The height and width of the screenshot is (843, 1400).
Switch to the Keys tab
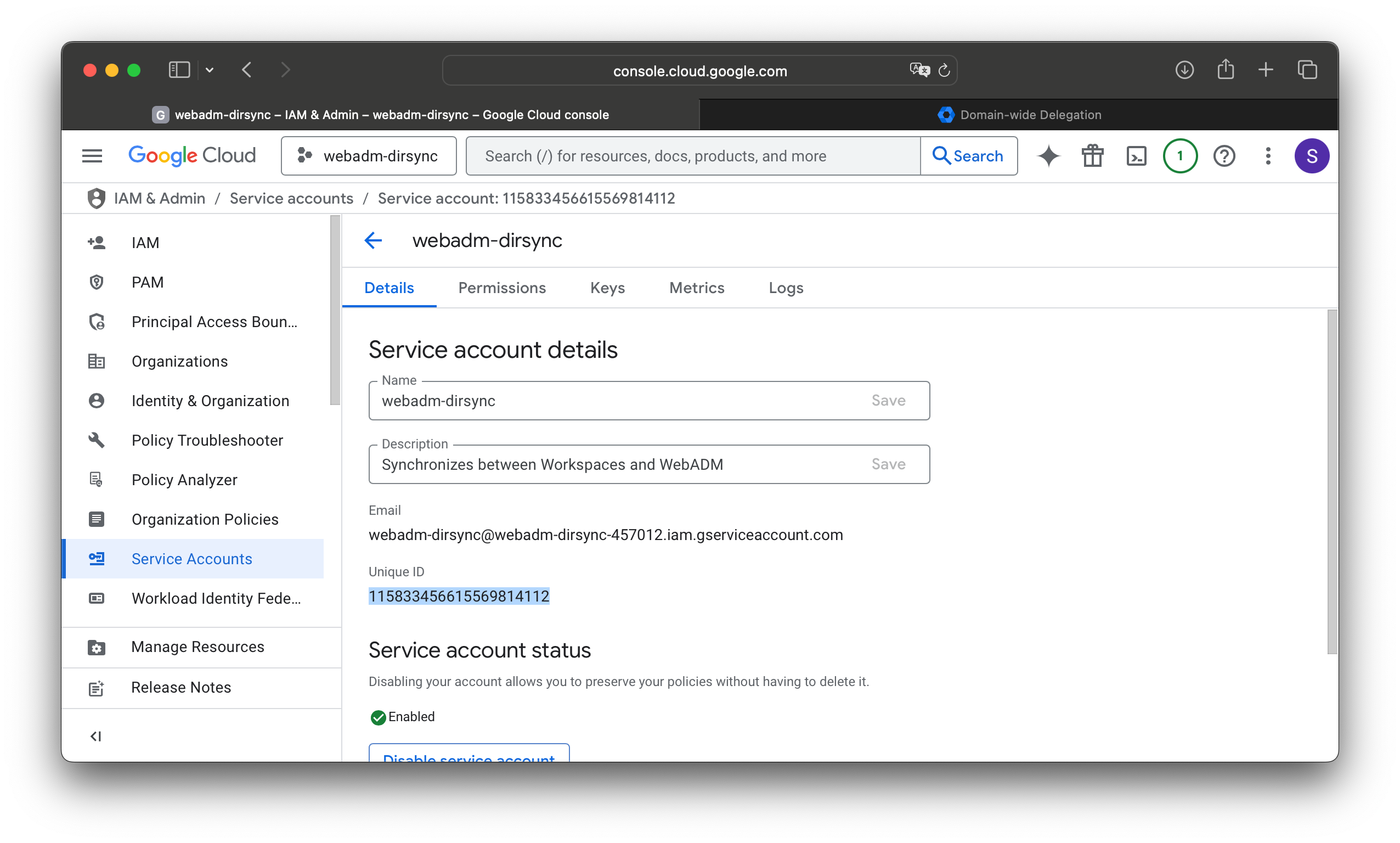pyautogui.click(x=607, y=288)
